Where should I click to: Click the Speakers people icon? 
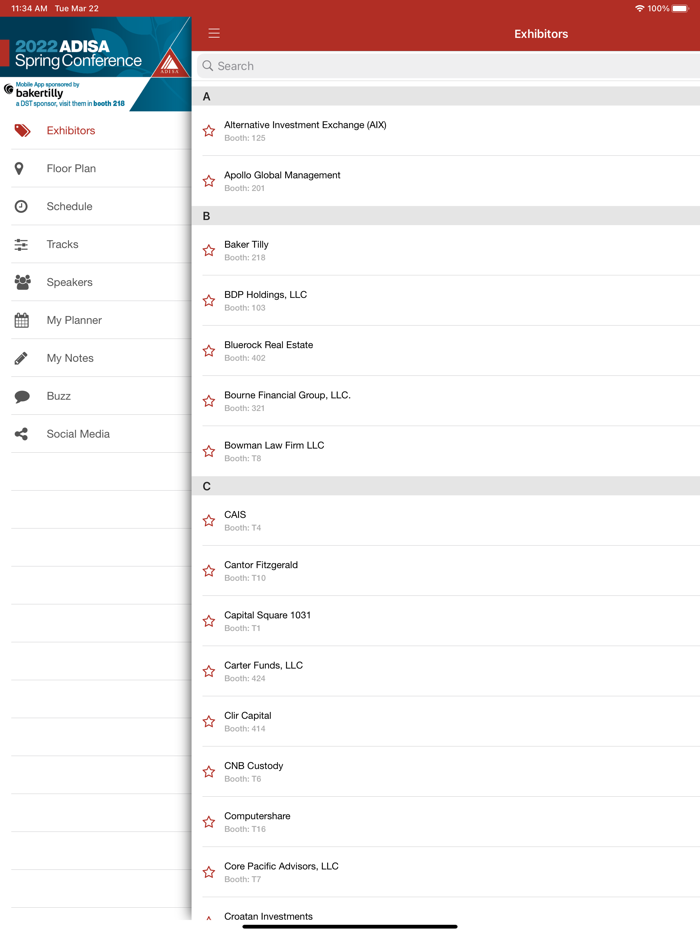[23, 282]
